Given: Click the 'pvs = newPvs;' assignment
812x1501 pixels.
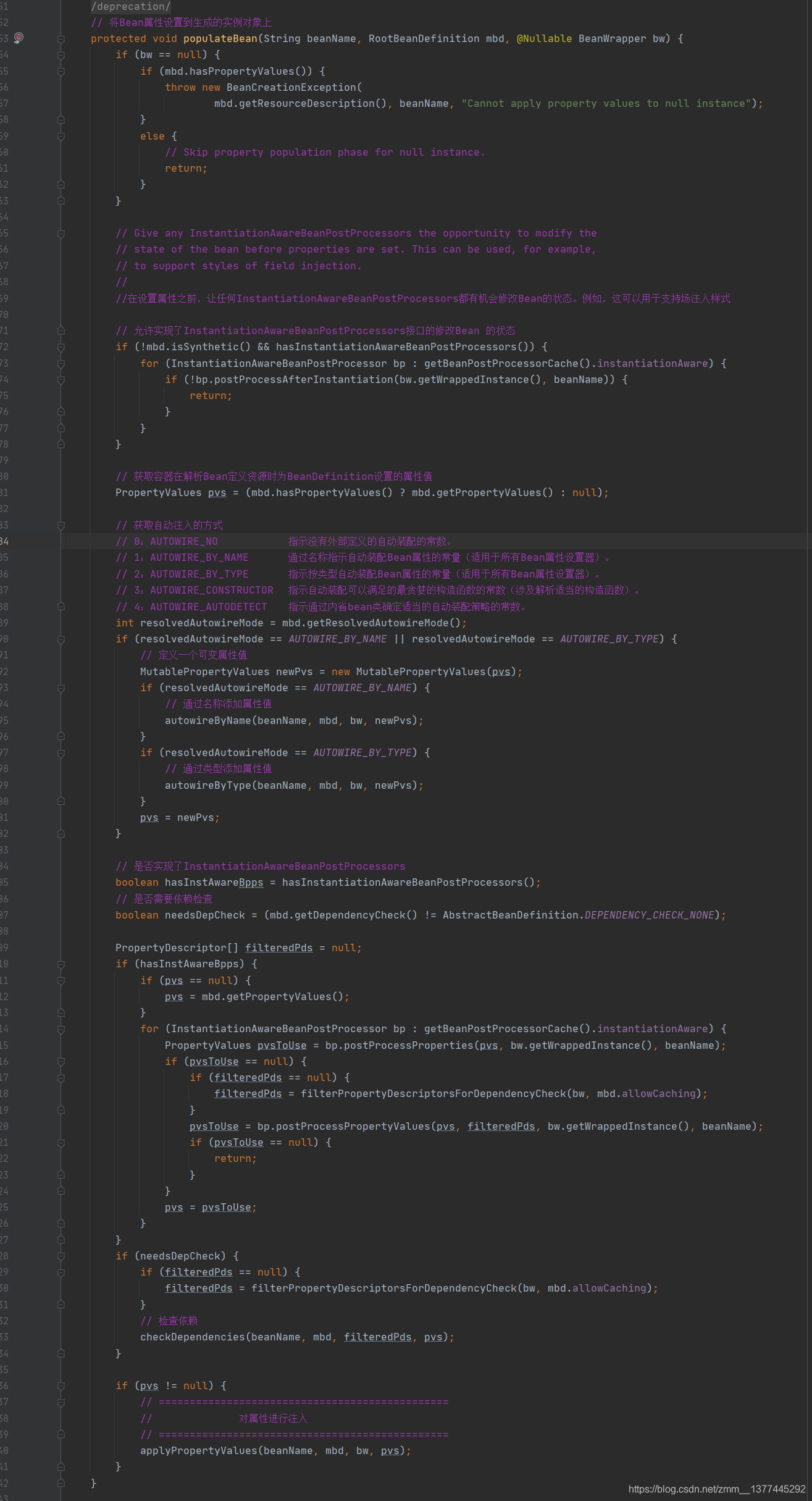Looking at the screenshot, I should (x=180, y=817).
